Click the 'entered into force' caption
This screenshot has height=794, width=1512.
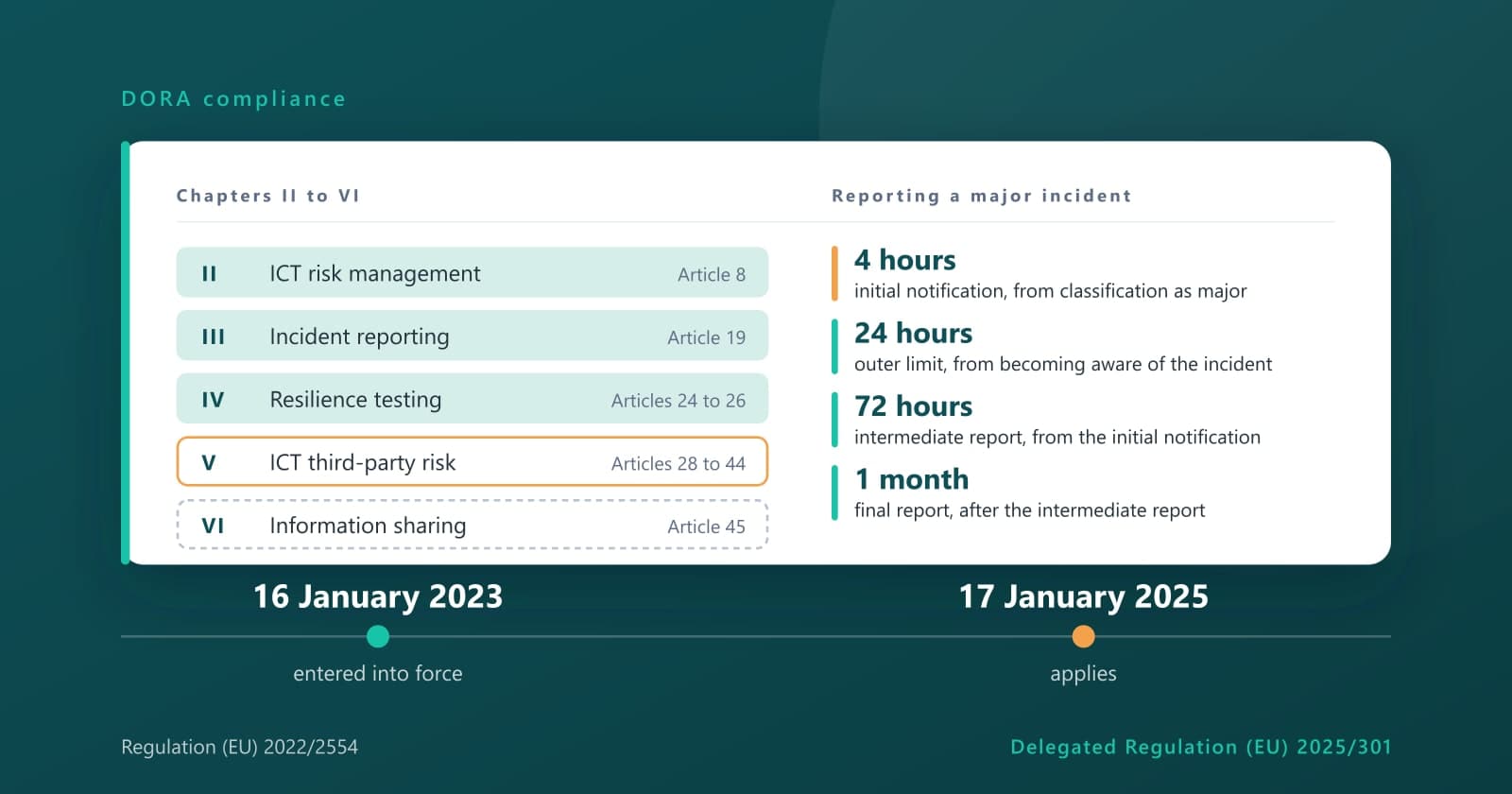(378, 673)
